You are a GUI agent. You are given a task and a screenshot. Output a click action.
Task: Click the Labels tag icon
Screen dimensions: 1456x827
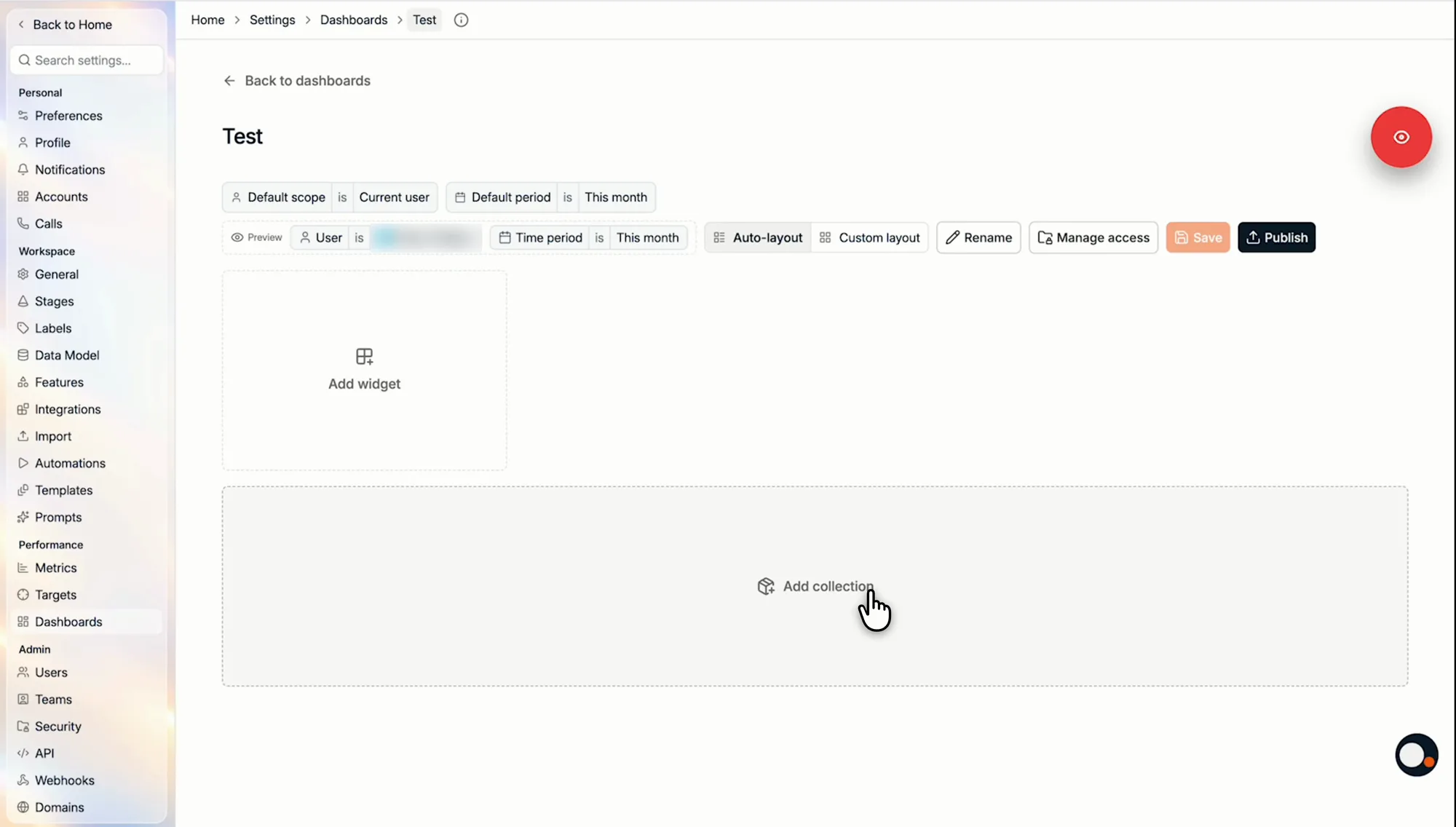(x=23, y=328)
